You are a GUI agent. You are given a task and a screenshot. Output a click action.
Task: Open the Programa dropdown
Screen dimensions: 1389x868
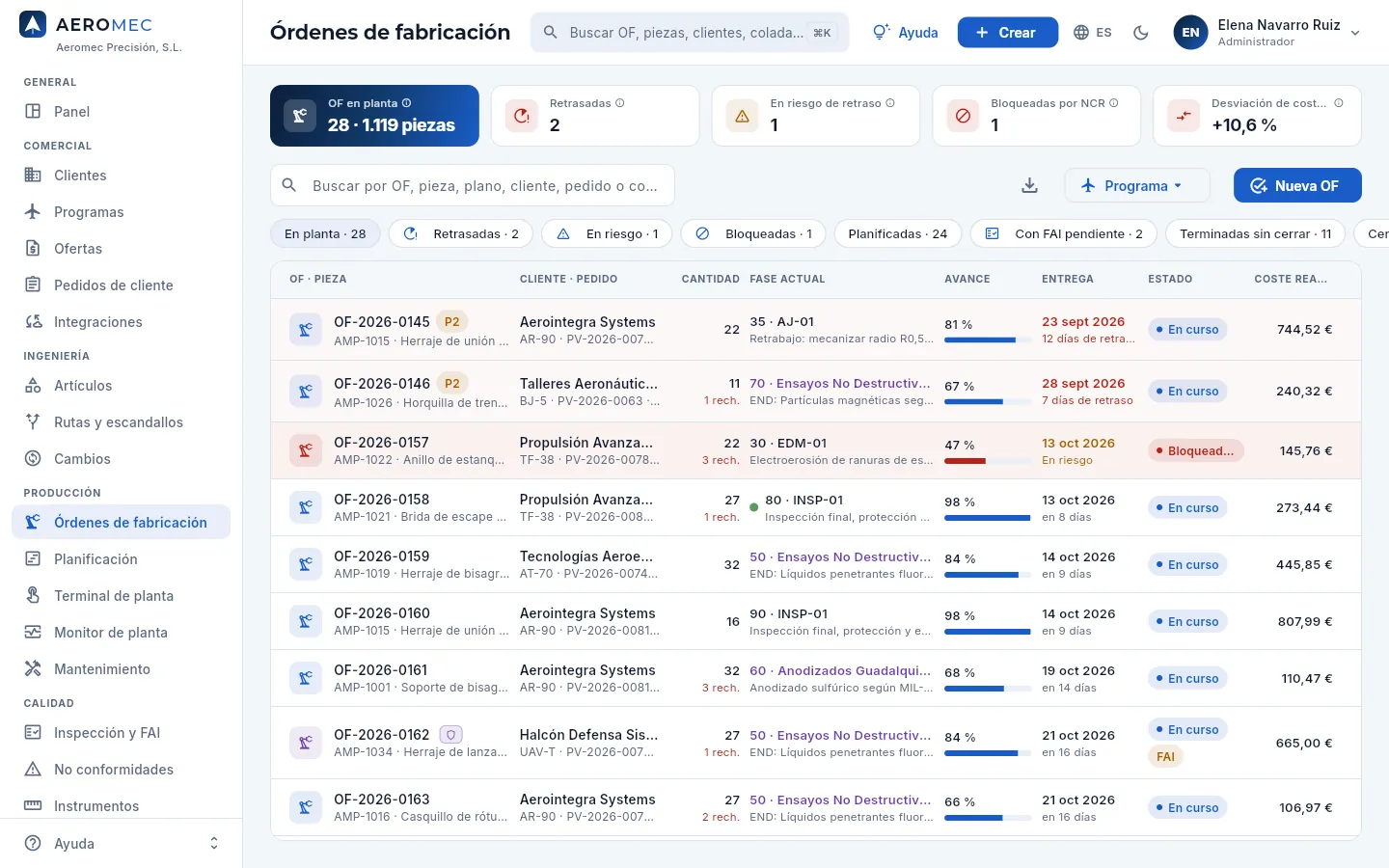click(1136, 185)
